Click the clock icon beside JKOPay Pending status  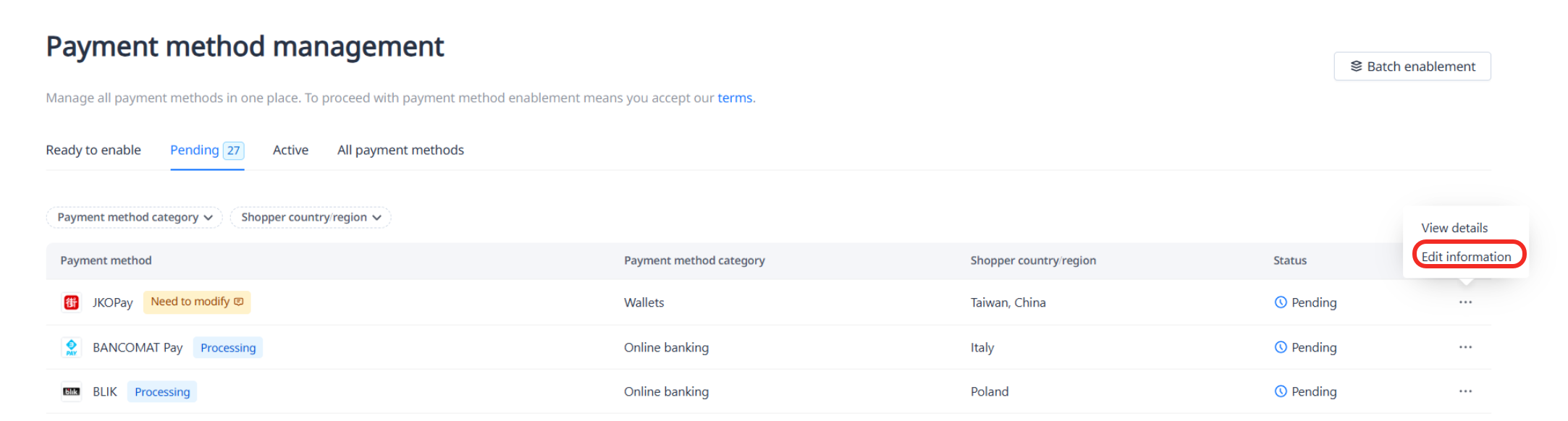tap(1281, 302)
